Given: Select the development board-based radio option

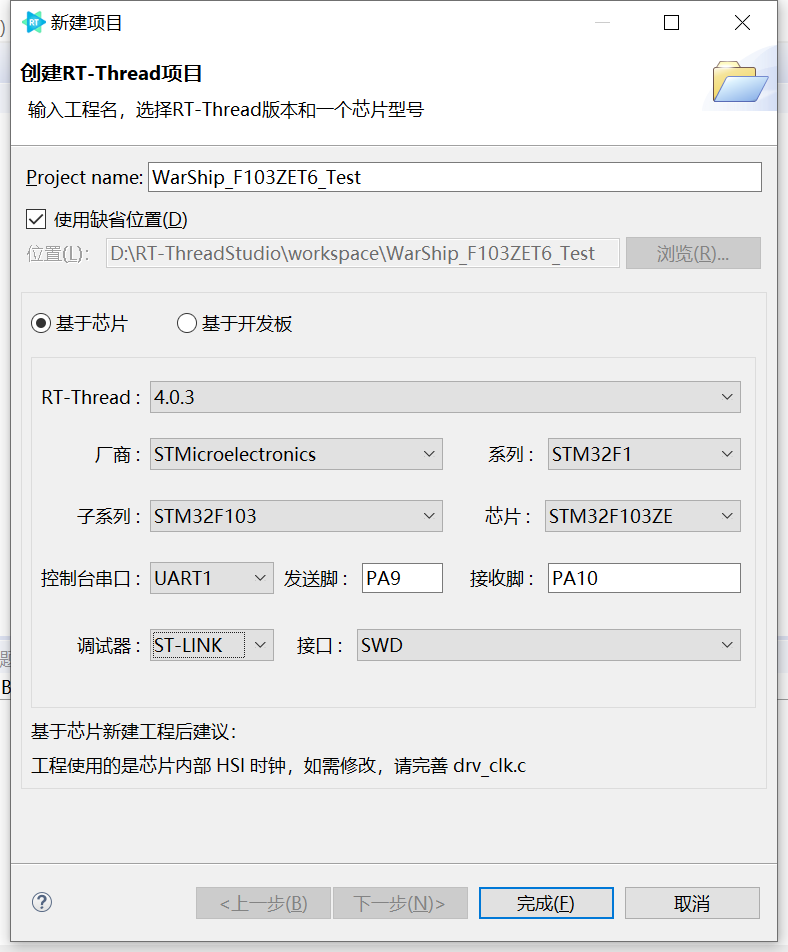Looking at the screenshot, I should 187,323.
